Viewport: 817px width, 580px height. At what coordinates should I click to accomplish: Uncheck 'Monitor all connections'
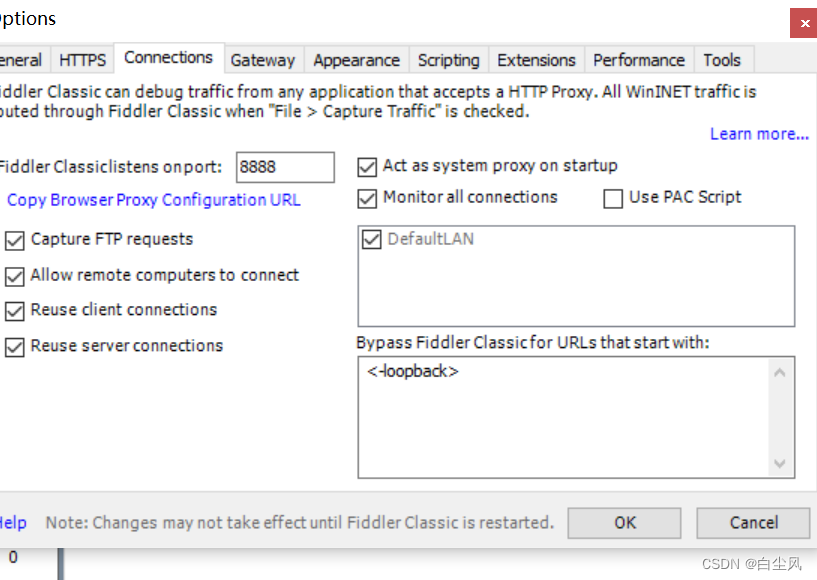click(x=367, y=198)
